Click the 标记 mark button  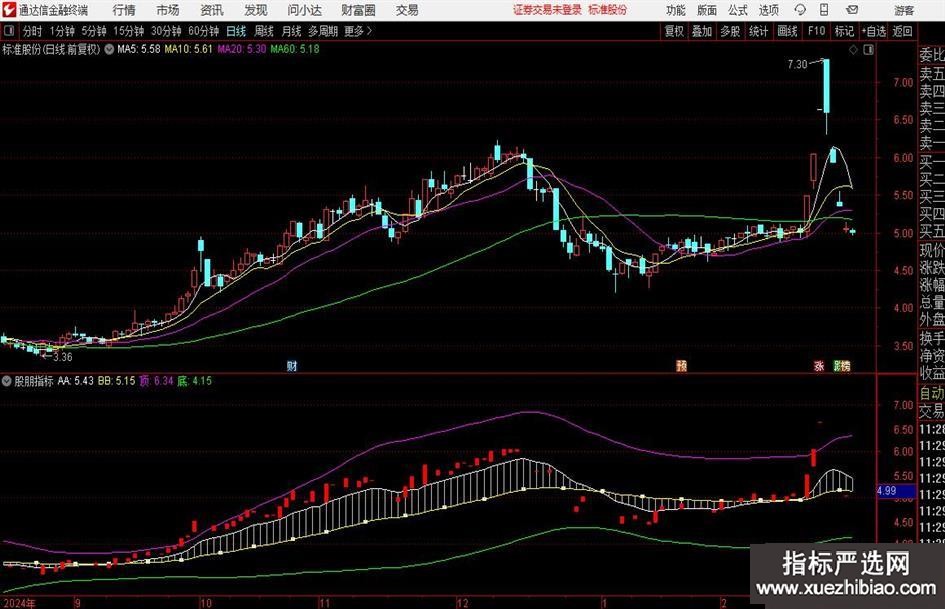844,31
